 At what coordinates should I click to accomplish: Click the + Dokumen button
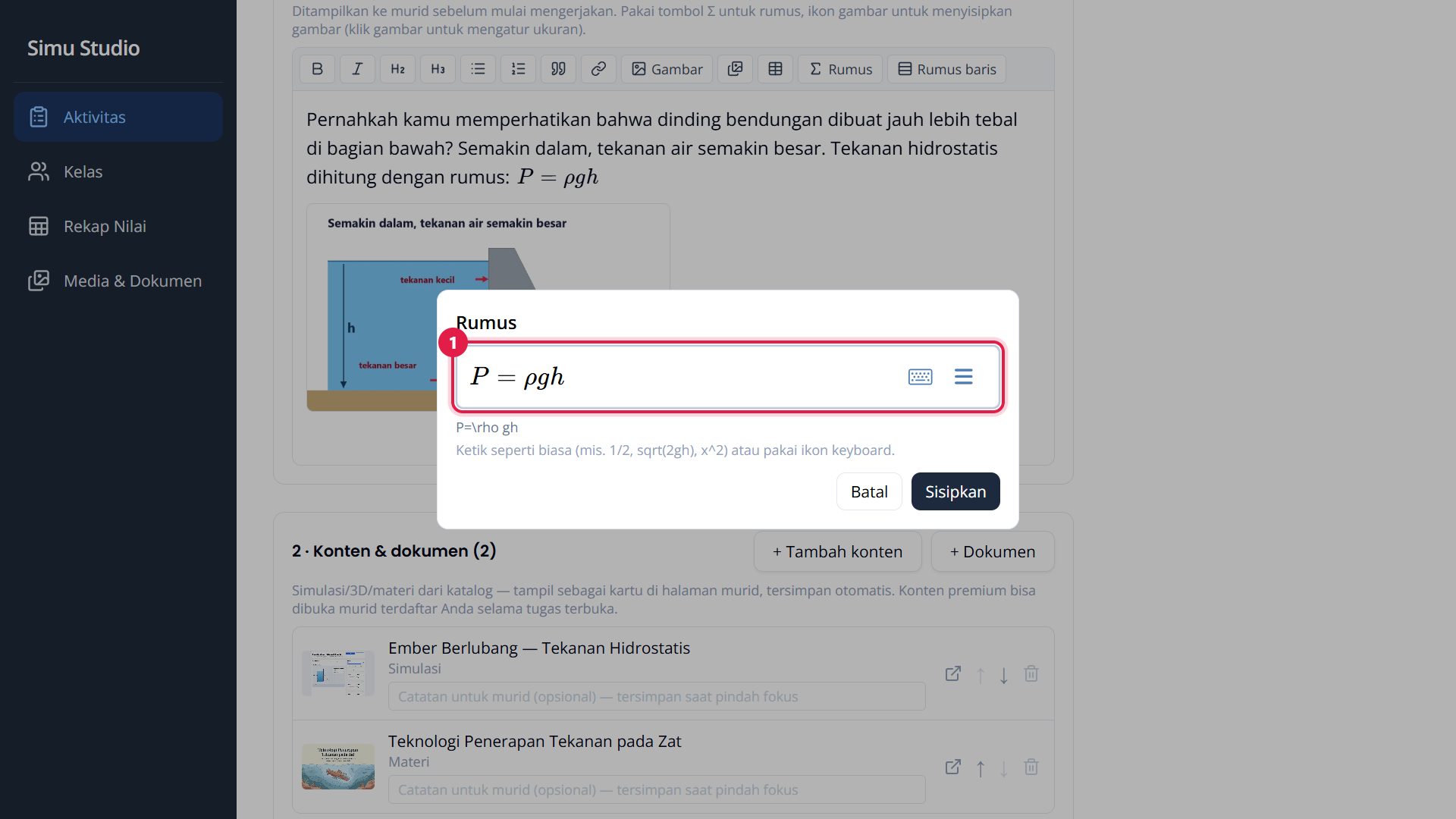tap(993, 552)
